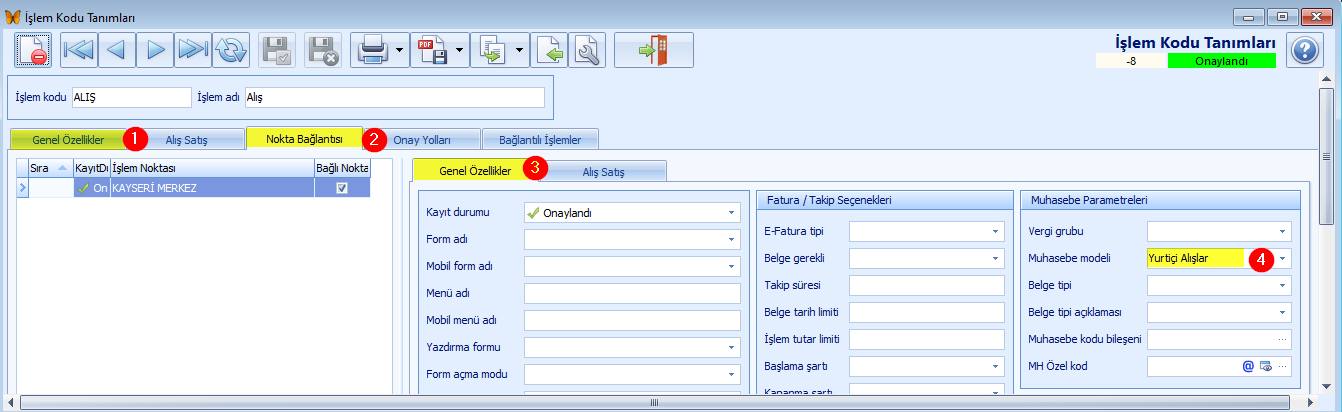
Task: Click the Bağlı Nokta column header
Action: click(x=342, y=168)
